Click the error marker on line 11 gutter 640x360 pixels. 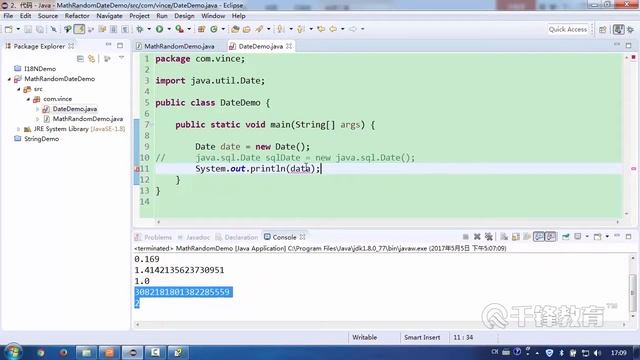(x=137, y=169)
